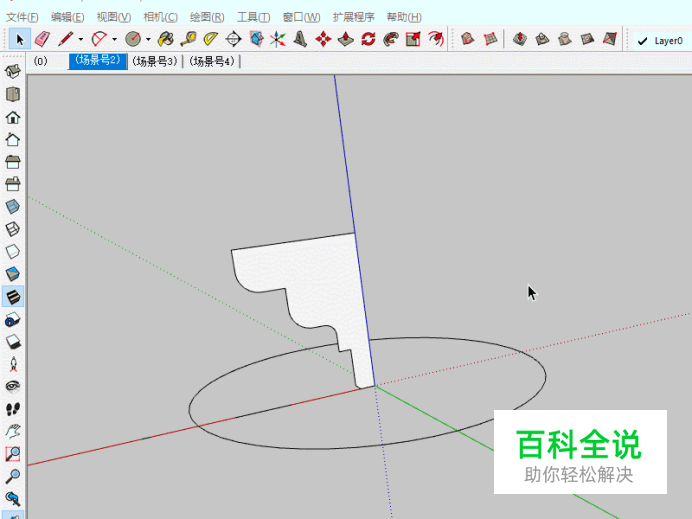Viewport: 692px width, 519px height.
Task: Choose the Arc tool
Action: pyautogui.click(x=99, y=39)
